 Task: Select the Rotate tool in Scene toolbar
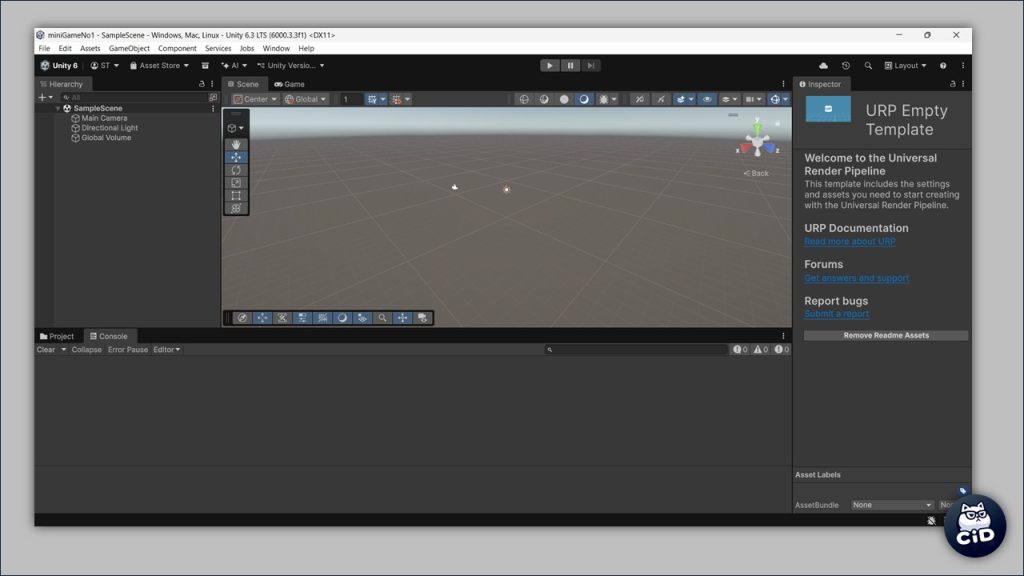click(x=236, y=170)
